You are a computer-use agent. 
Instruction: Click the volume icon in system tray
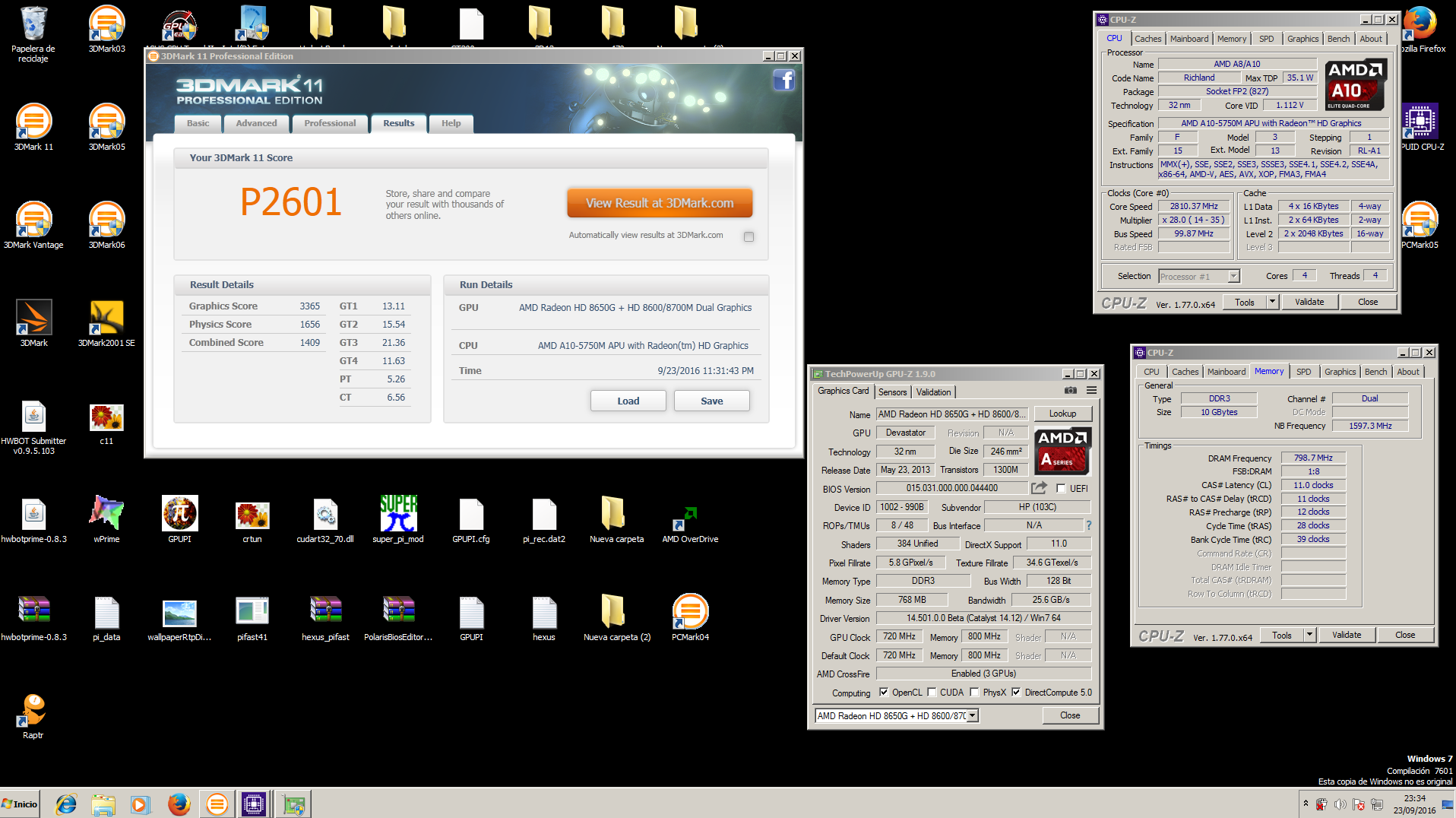click(x=1340, y=804)
